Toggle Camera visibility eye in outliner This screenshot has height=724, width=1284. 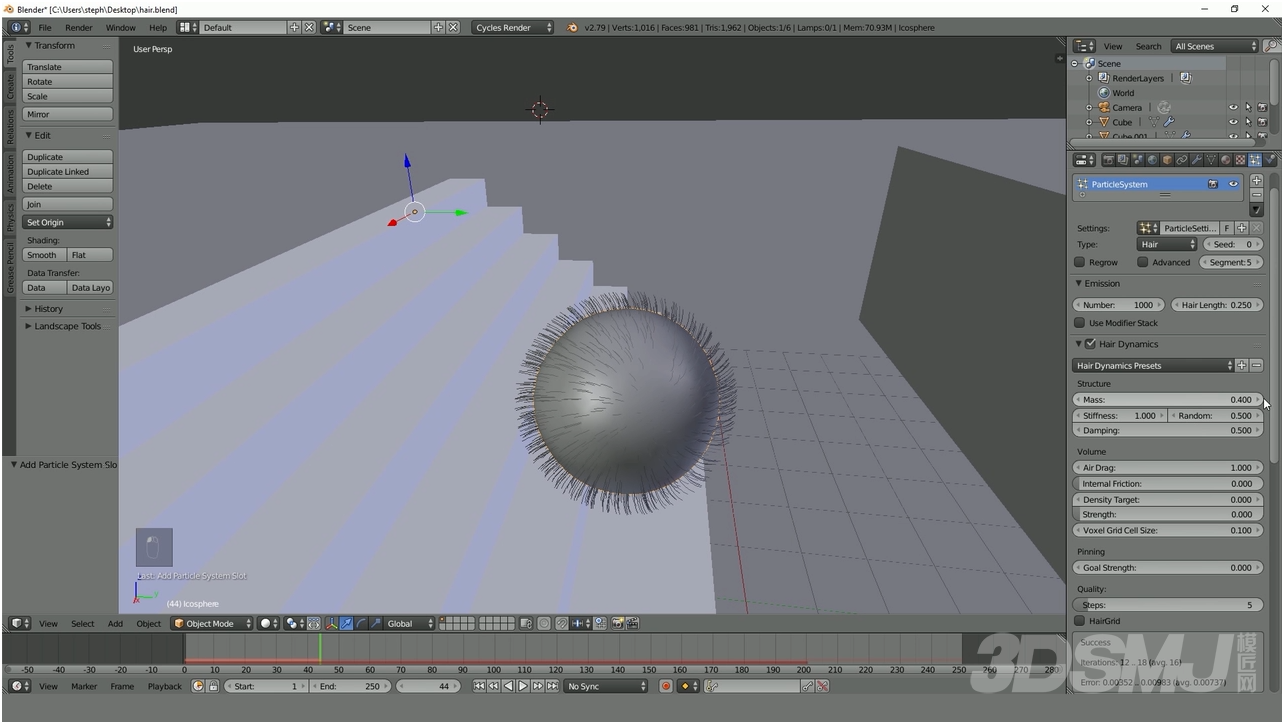1233,107
